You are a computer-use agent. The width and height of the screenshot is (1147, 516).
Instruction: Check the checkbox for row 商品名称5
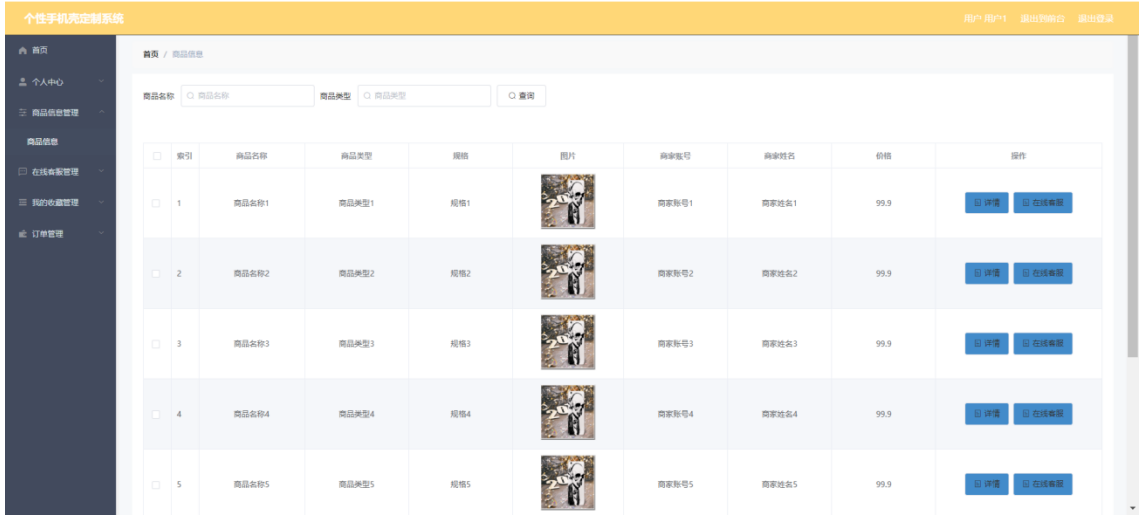(x=157, y=485)
